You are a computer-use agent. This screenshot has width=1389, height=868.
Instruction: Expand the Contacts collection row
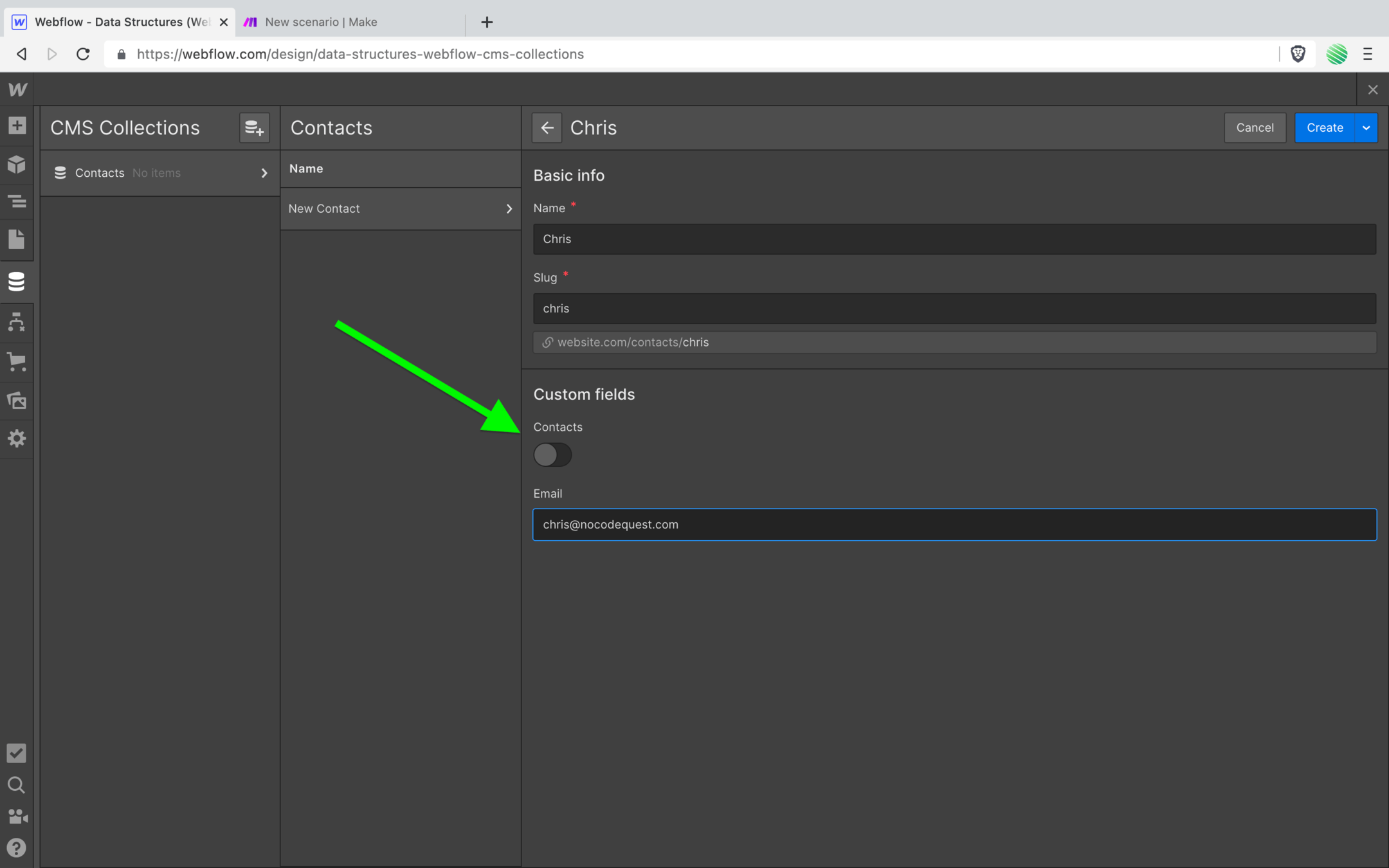click(x=264, y=172)
